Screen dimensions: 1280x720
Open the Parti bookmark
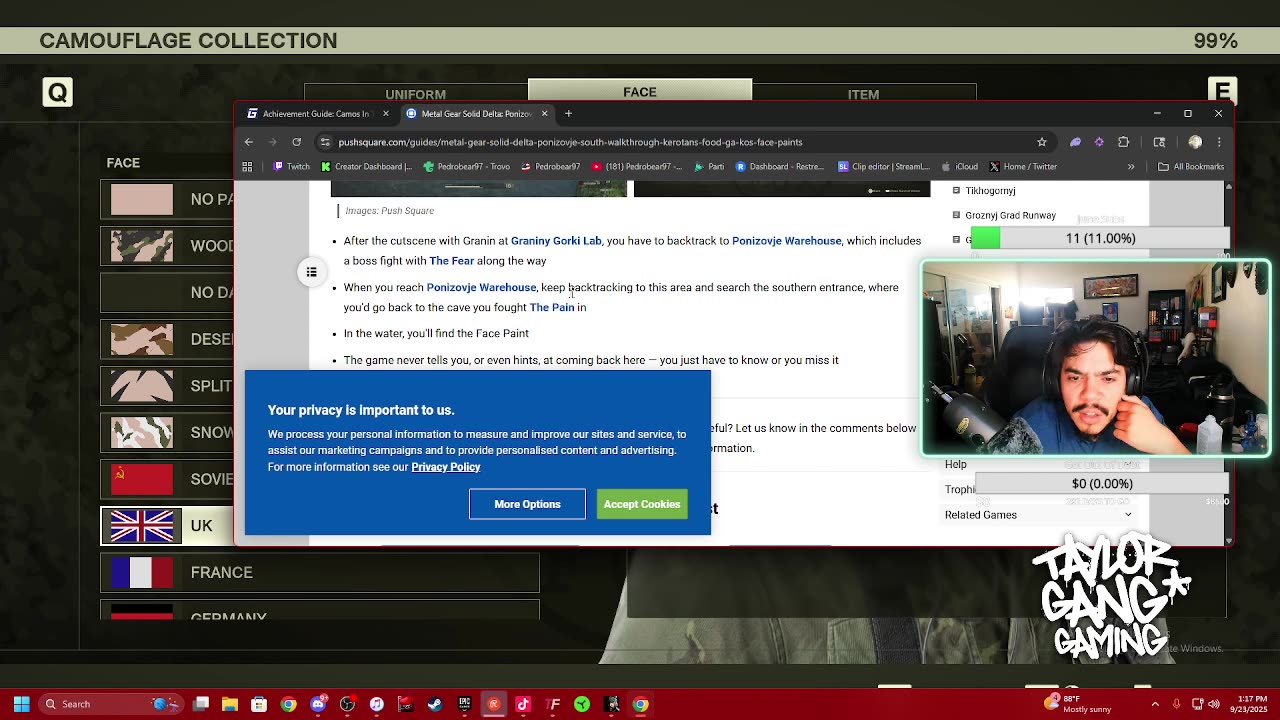tap(709, 167)
